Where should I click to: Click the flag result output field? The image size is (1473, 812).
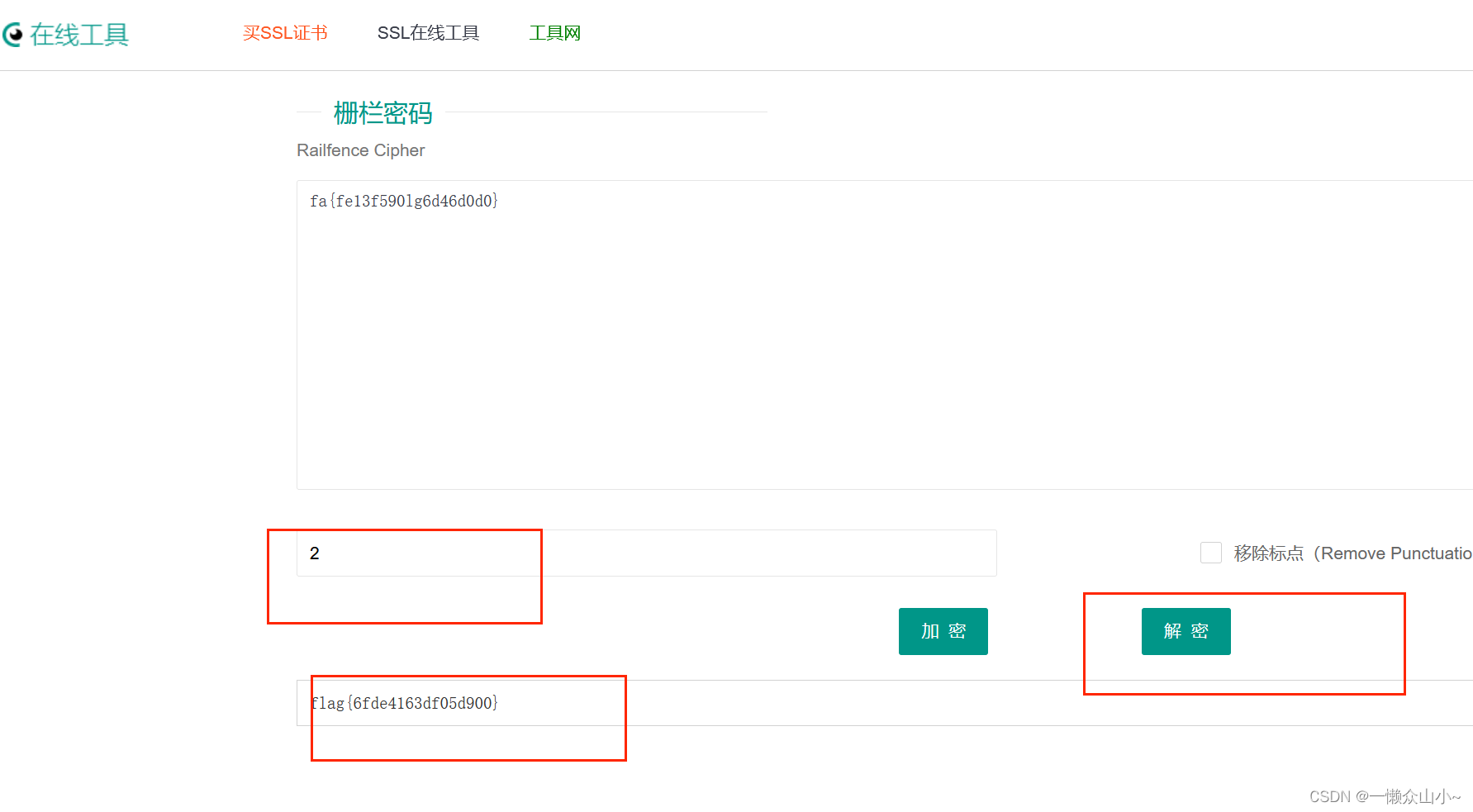click(x=885, y=703)
